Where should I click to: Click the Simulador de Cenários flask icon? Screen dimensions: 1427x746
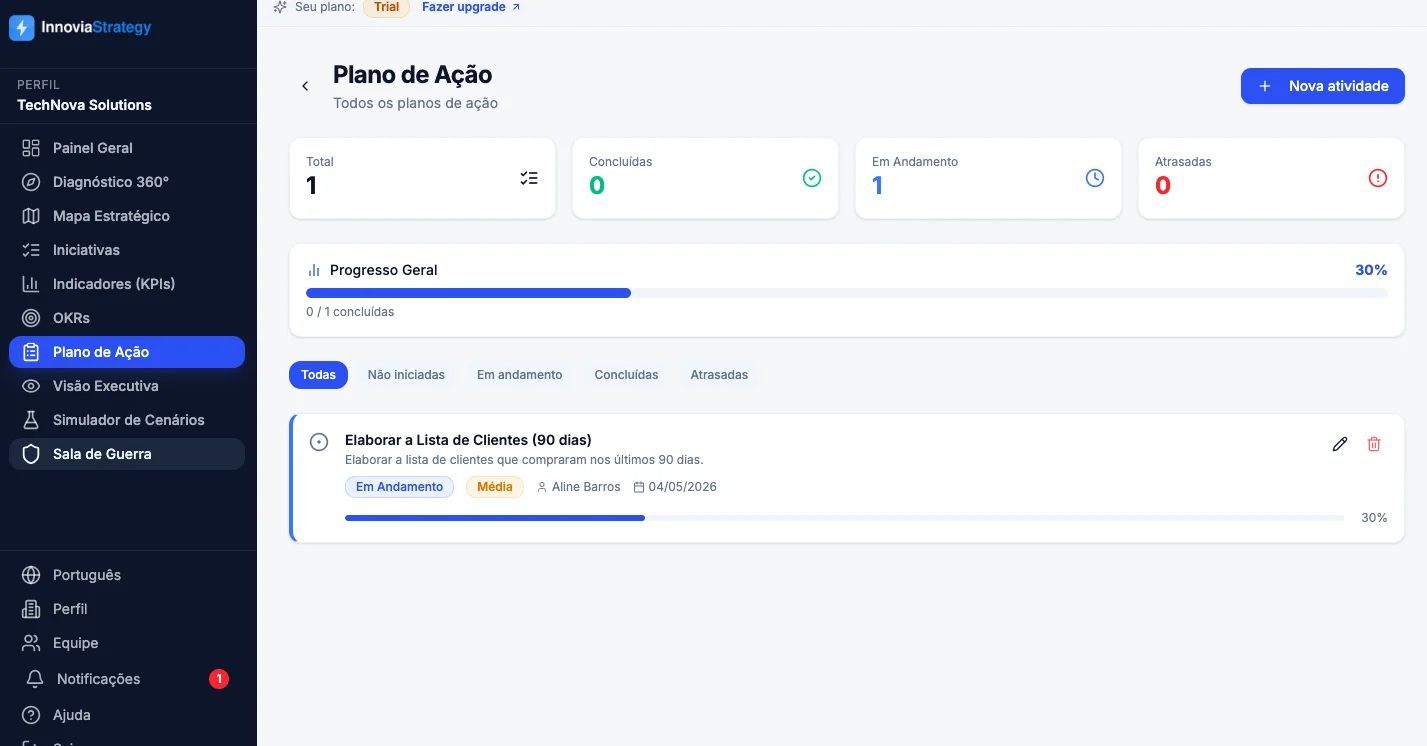31,420
